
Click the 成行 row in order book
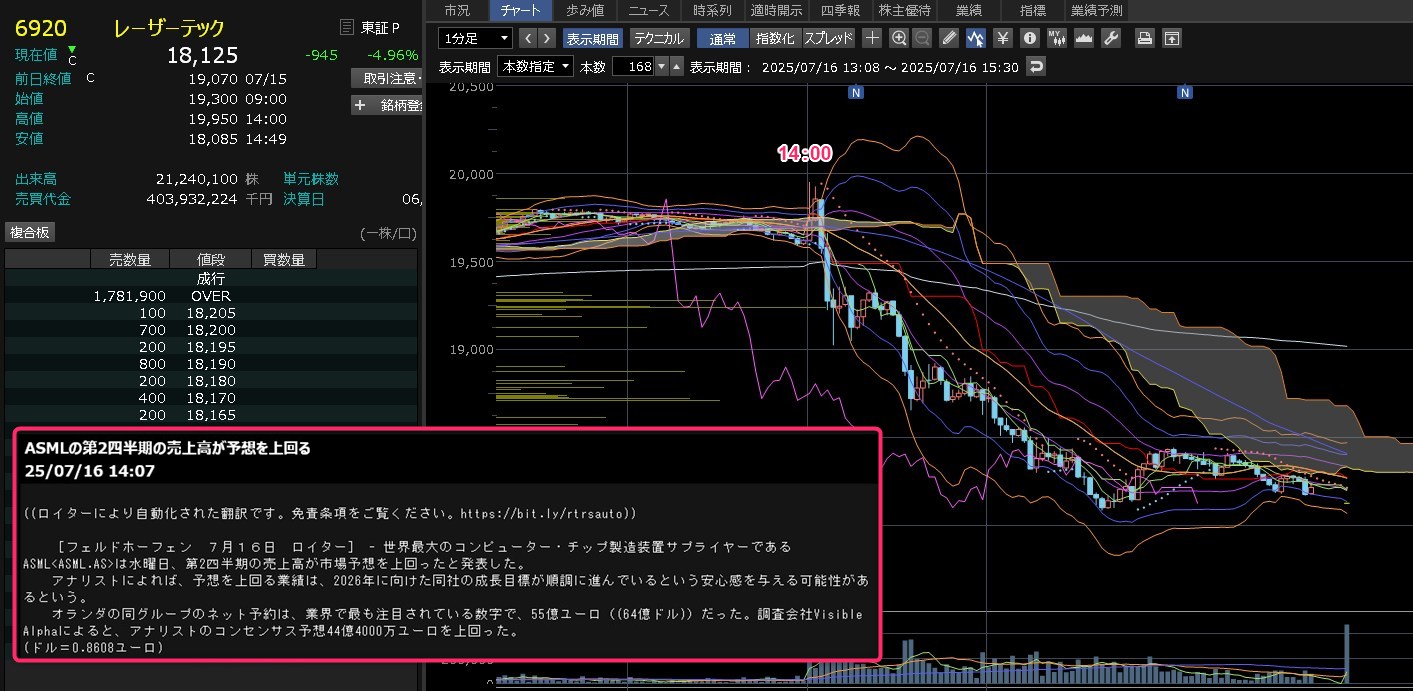coord(211,279)
